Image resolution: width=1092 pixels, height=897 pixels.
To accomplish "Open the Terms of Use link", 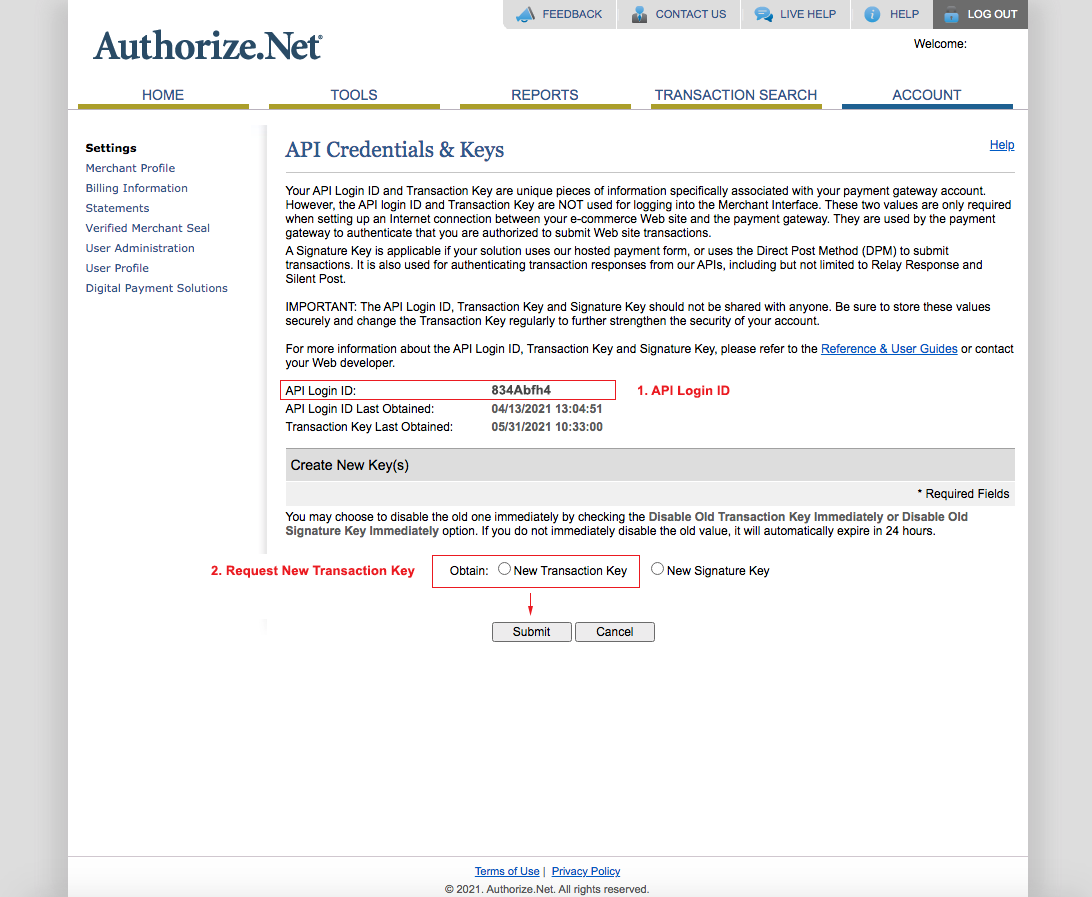I will (506, 871).
